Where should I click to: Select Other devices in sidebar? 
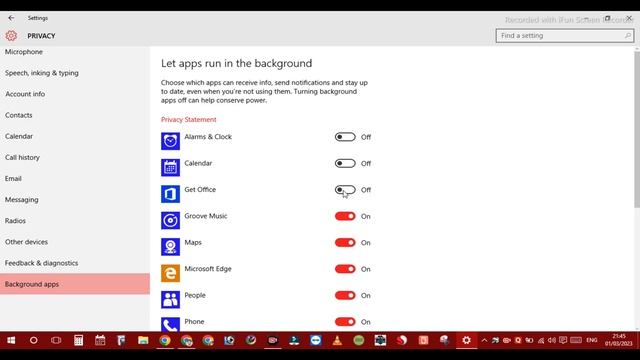pyautogui.click(x=75, y=242)
